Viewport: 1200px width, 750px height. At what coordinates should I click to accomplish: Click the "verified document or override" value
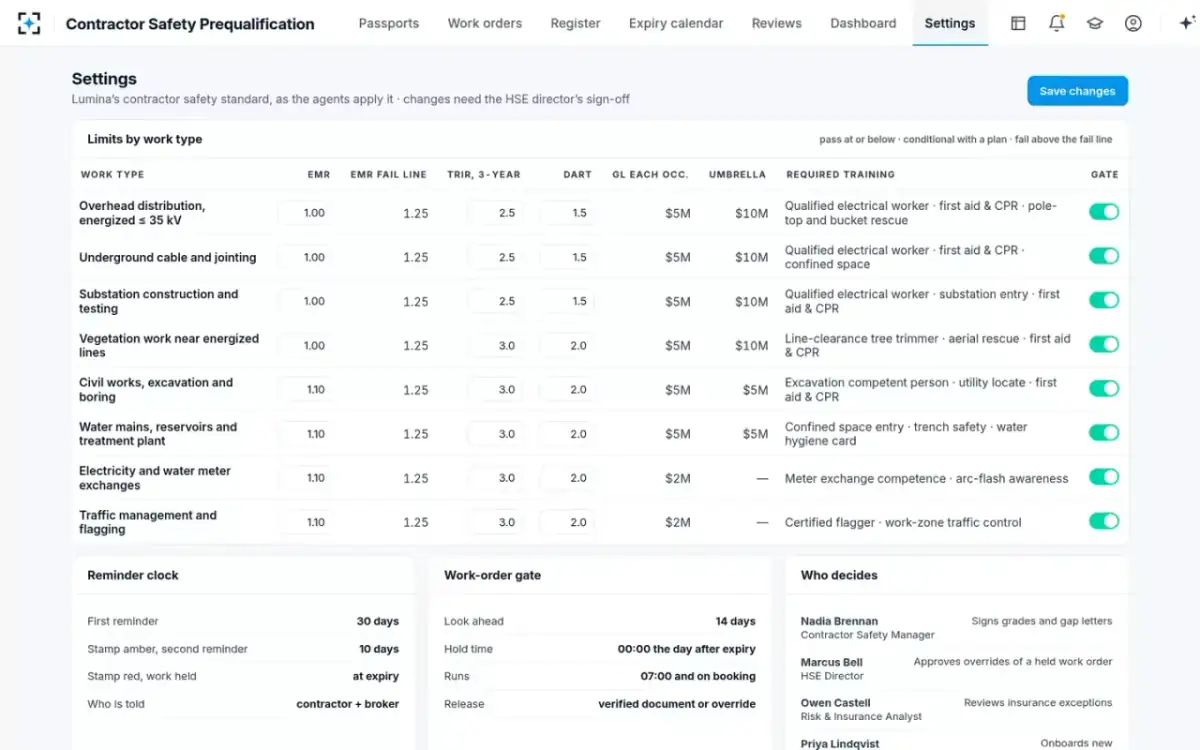677,704
